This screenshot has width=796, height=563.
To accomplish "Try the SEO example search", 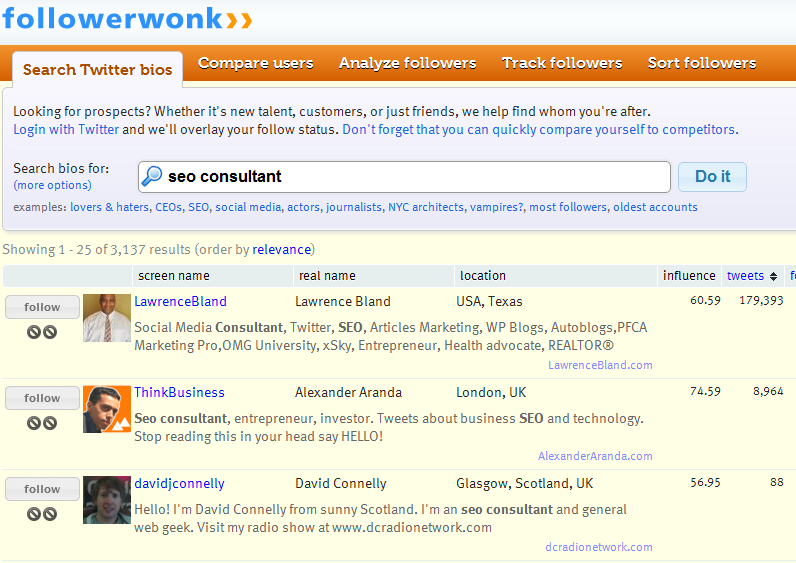I will pos(198,207).
